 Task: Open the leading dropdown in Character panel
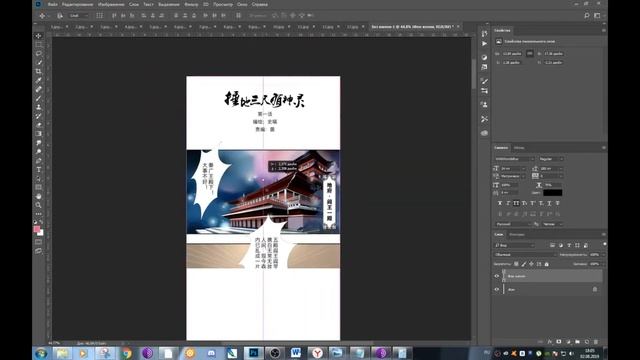tap(552, 168)
